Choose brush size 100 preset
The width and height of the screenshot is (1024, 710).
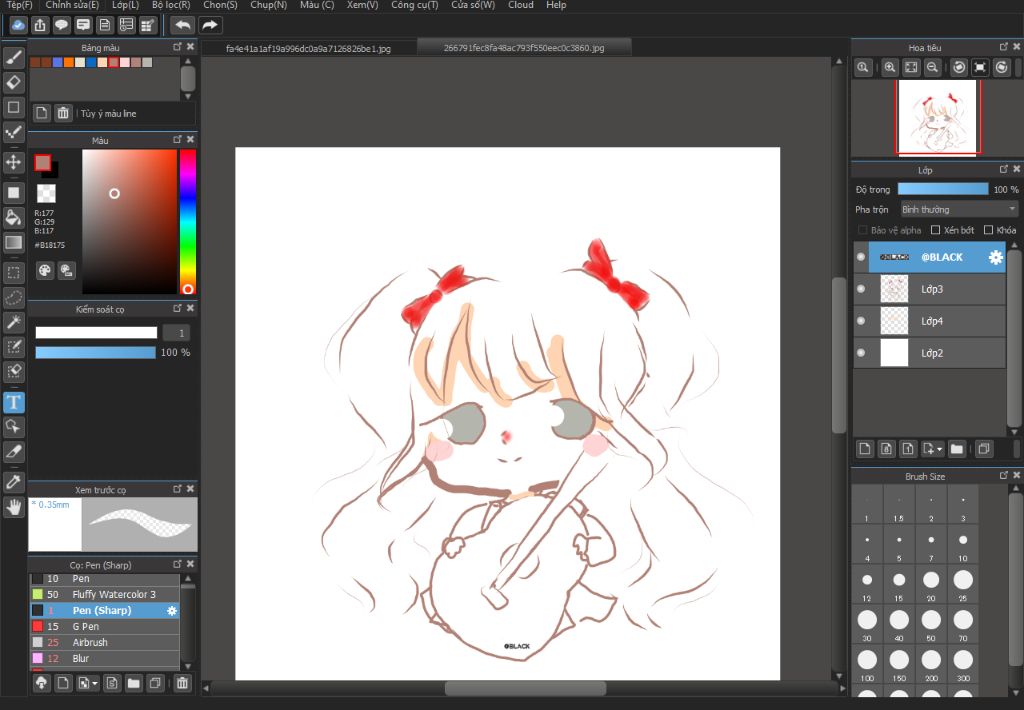[867, 665]
